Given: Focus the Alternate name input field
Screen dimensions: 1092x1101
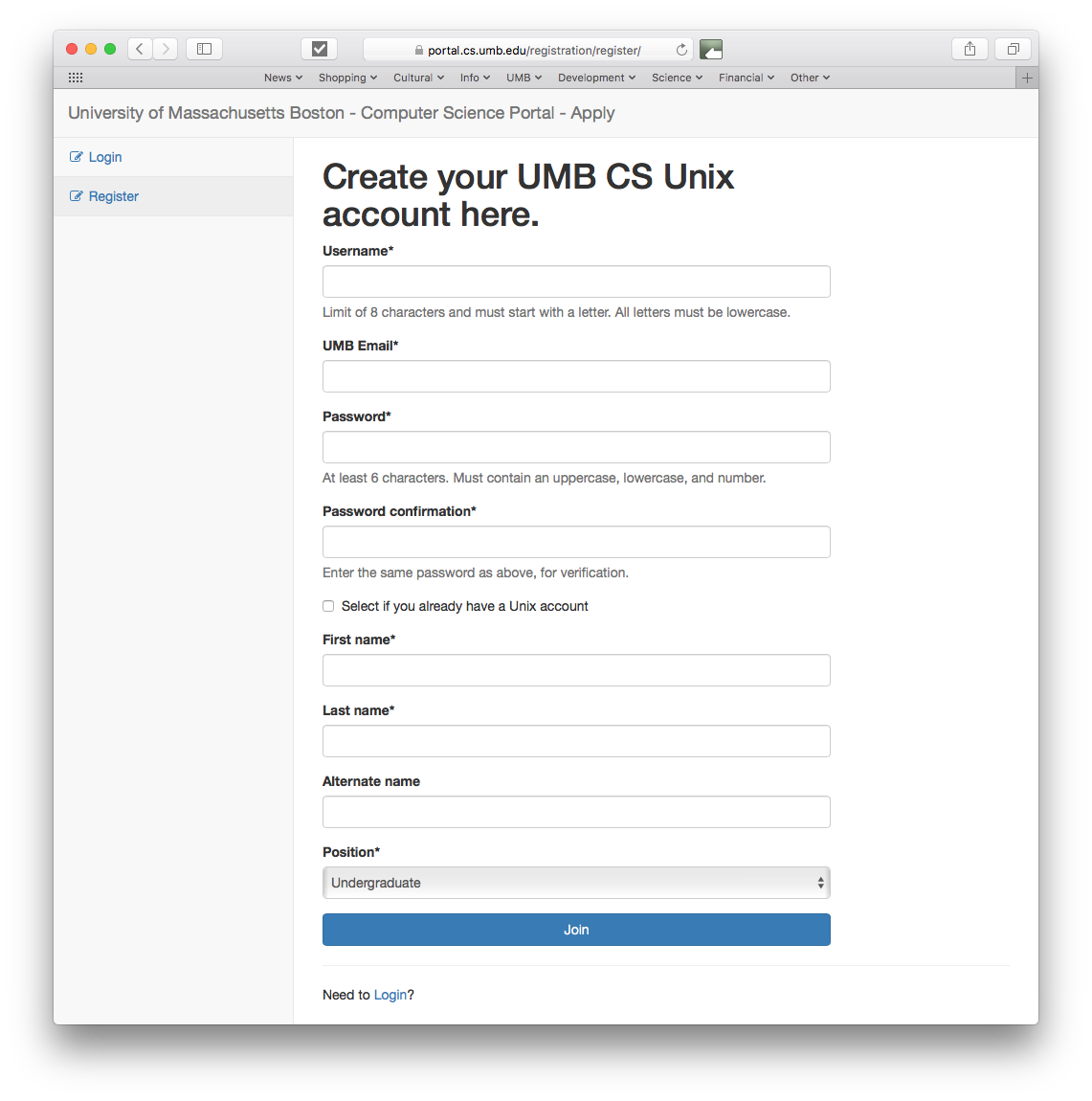Looking at the screenshot, I should [576, 812].
